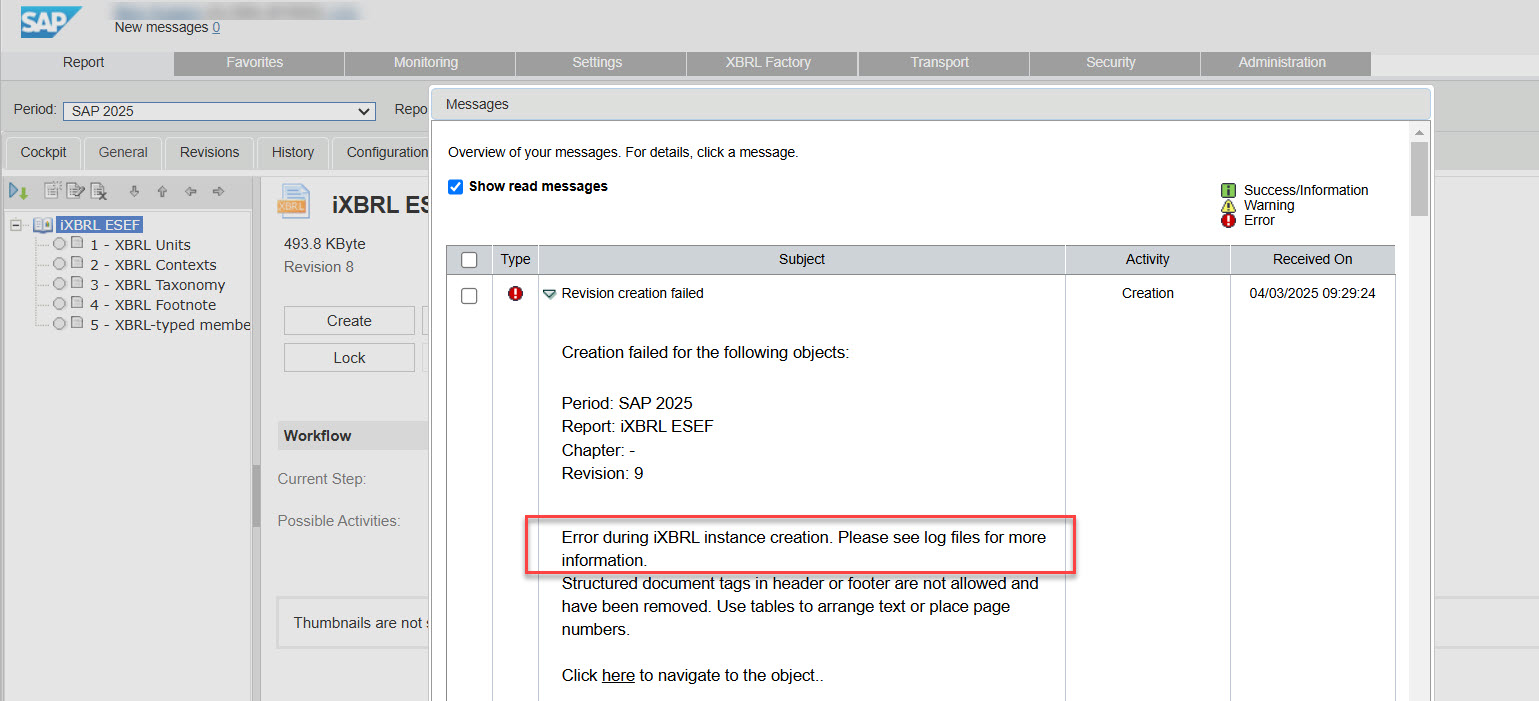Image resolution: width=1539 pixels, height=701 pixels.
Task: Sort messages by the Subject column header
Action: click(802, 259)
